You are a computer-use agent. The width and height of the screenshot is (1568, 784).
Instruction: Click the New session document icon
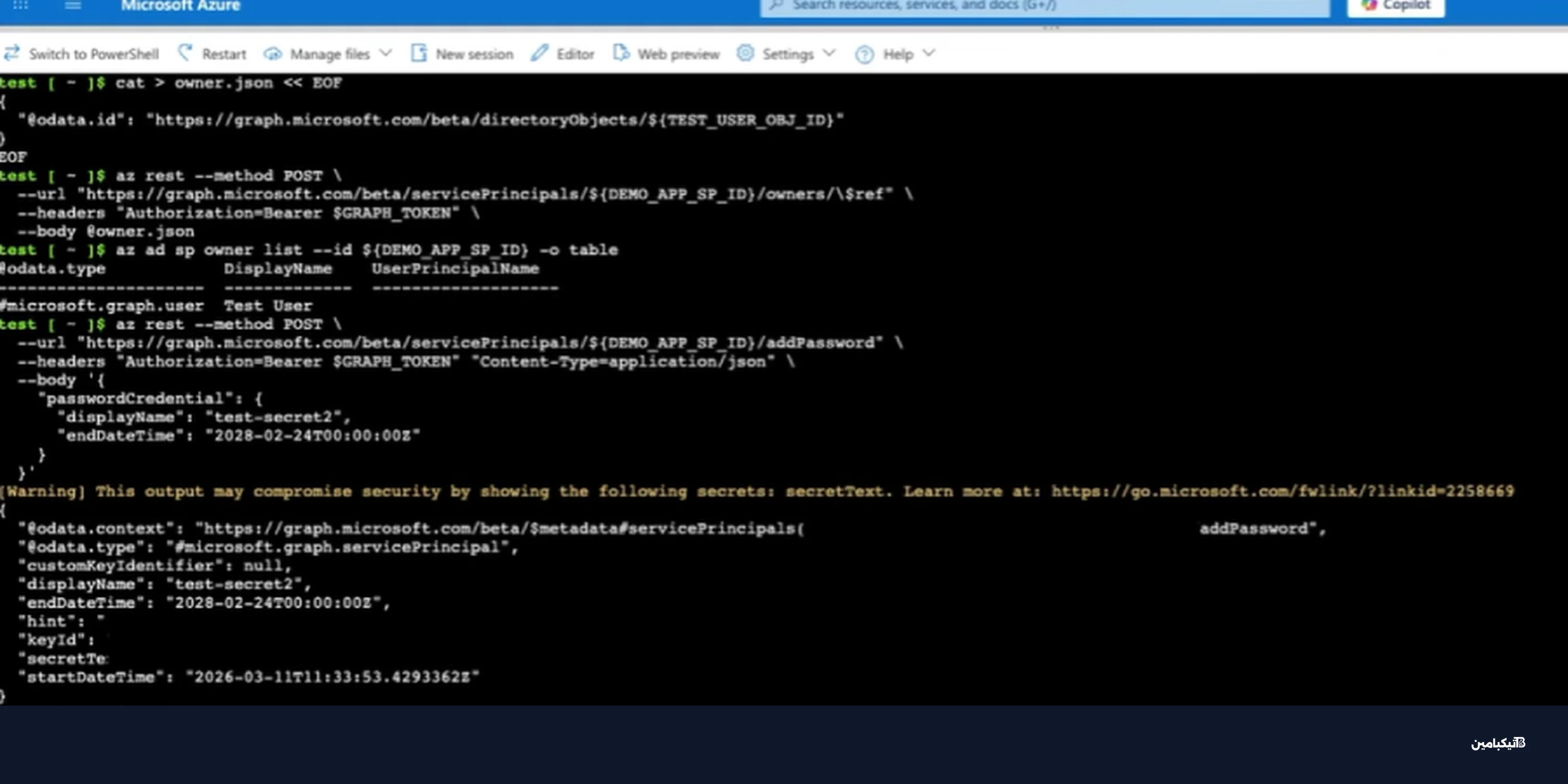click(x=418, y=53)
